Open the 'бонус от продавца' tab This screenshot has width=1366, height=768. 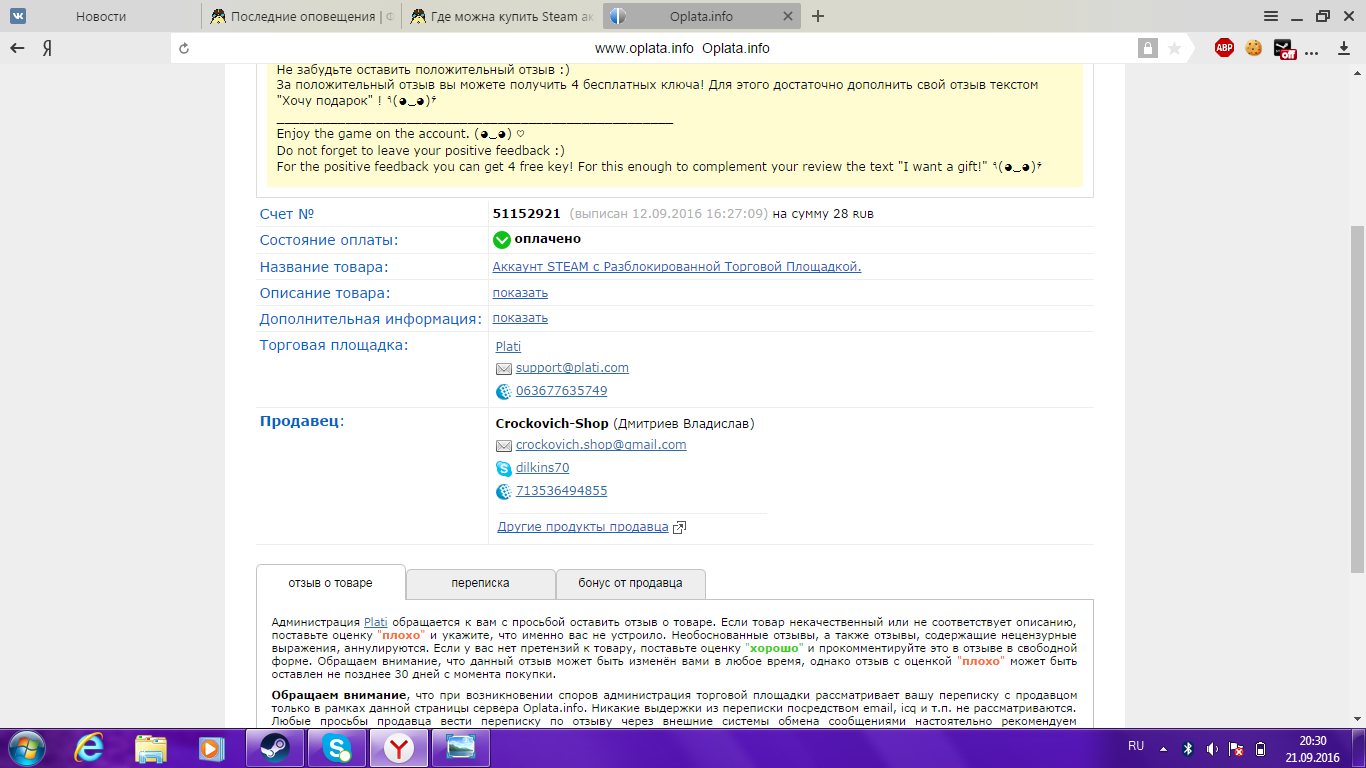[x=630, y=582]
